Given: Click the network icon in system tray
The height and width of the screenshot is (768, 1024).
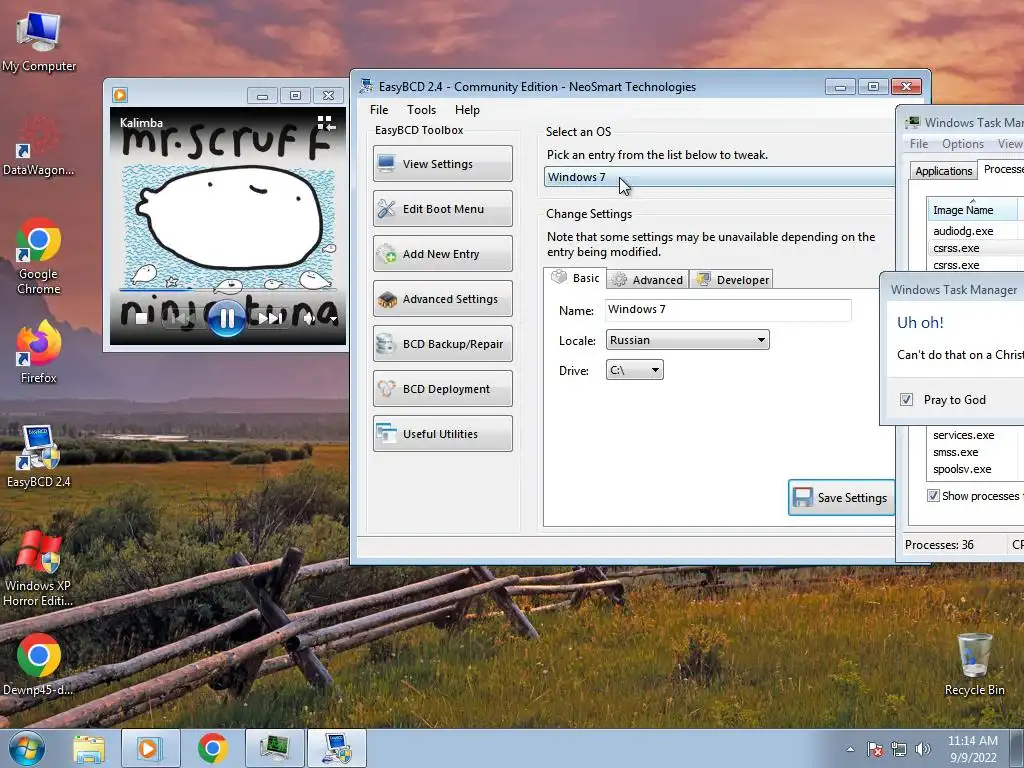Looking at the screenshot, I should point(899,749).
